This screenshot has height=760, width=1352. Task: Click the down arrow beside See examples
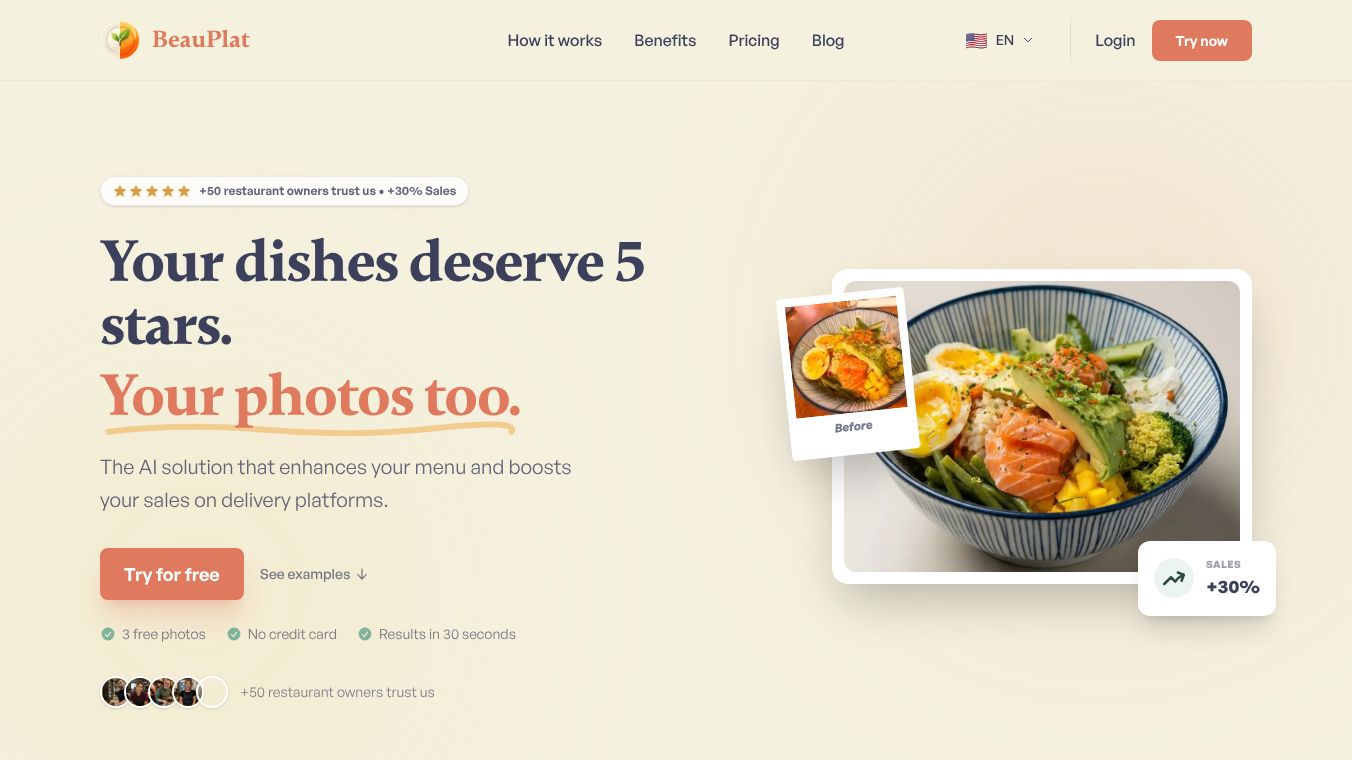click(x=362, y=574)
